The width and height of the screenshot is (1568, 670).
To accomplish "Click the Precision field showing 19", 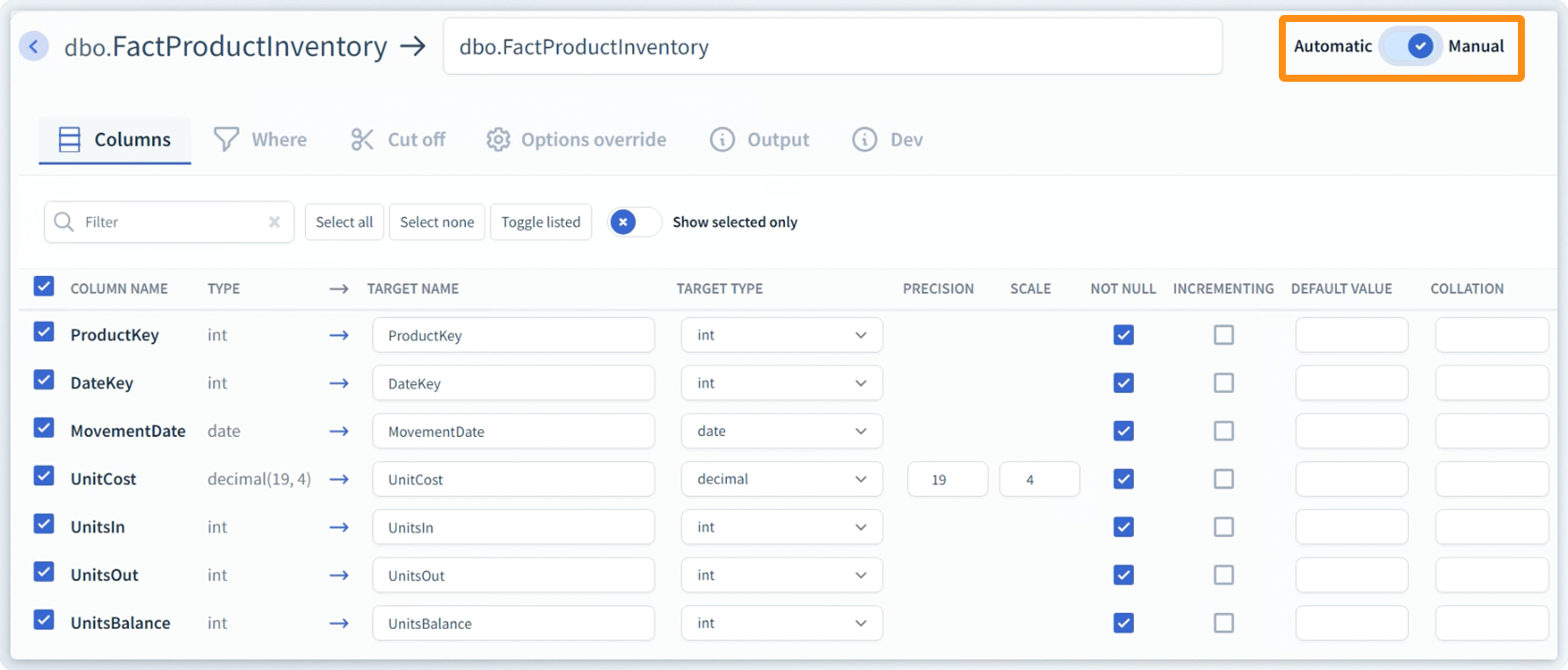I will (x=947, y=479).
